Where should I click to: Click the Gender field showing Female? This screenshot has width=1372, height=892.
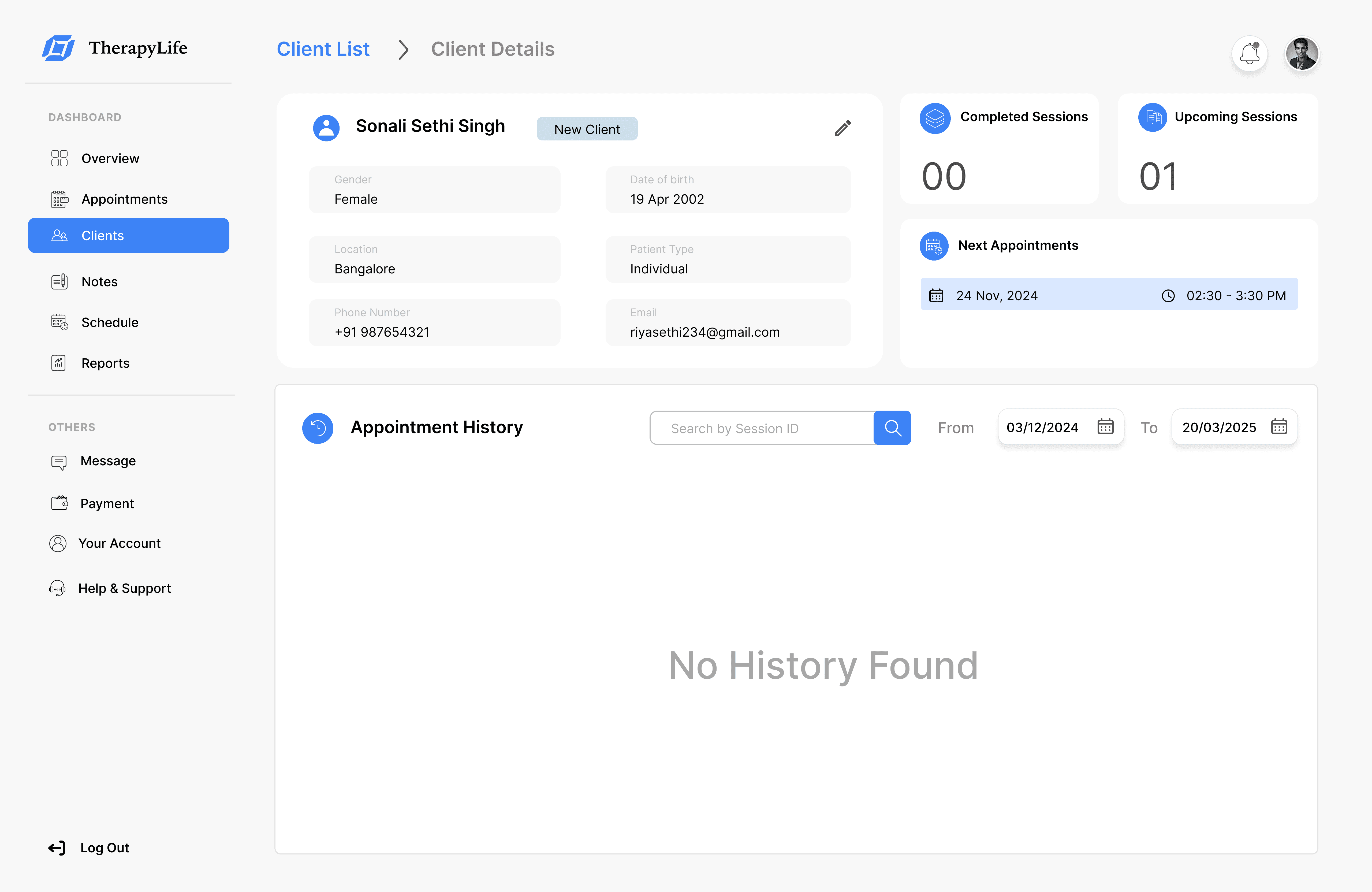pos(435,190)
